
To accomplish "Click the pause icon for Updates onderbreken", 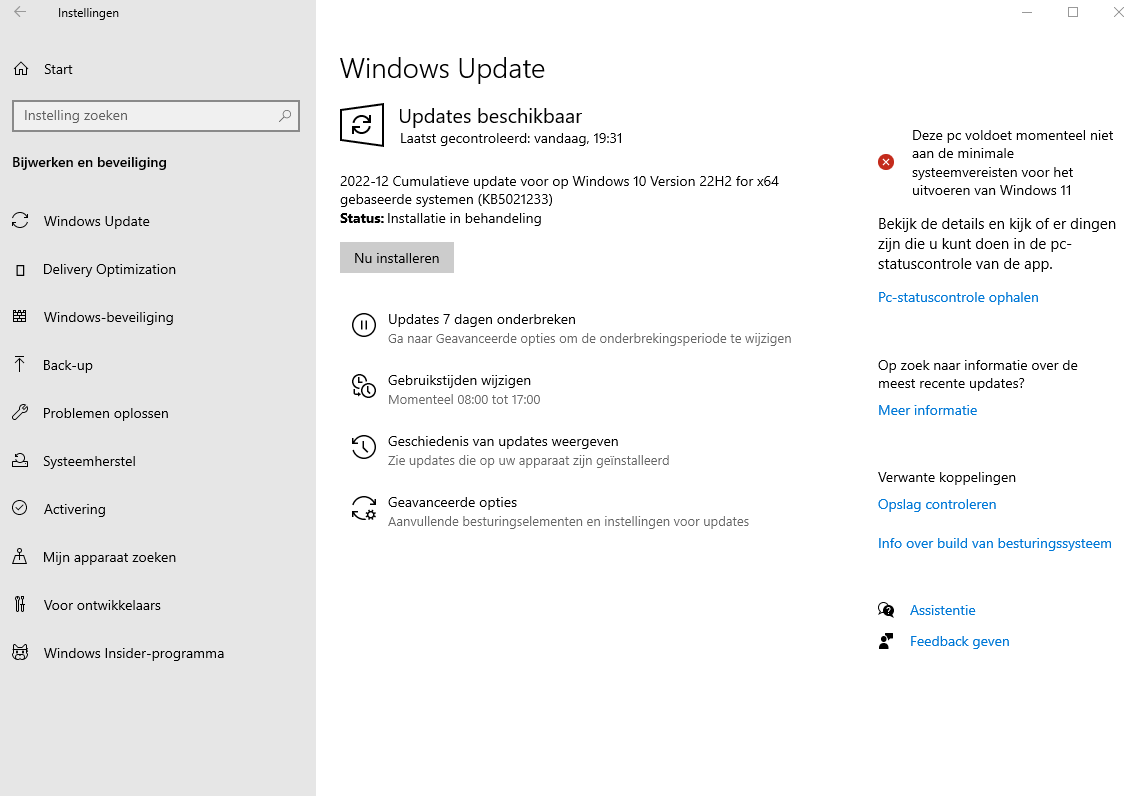I will click(x=363, y=325).
